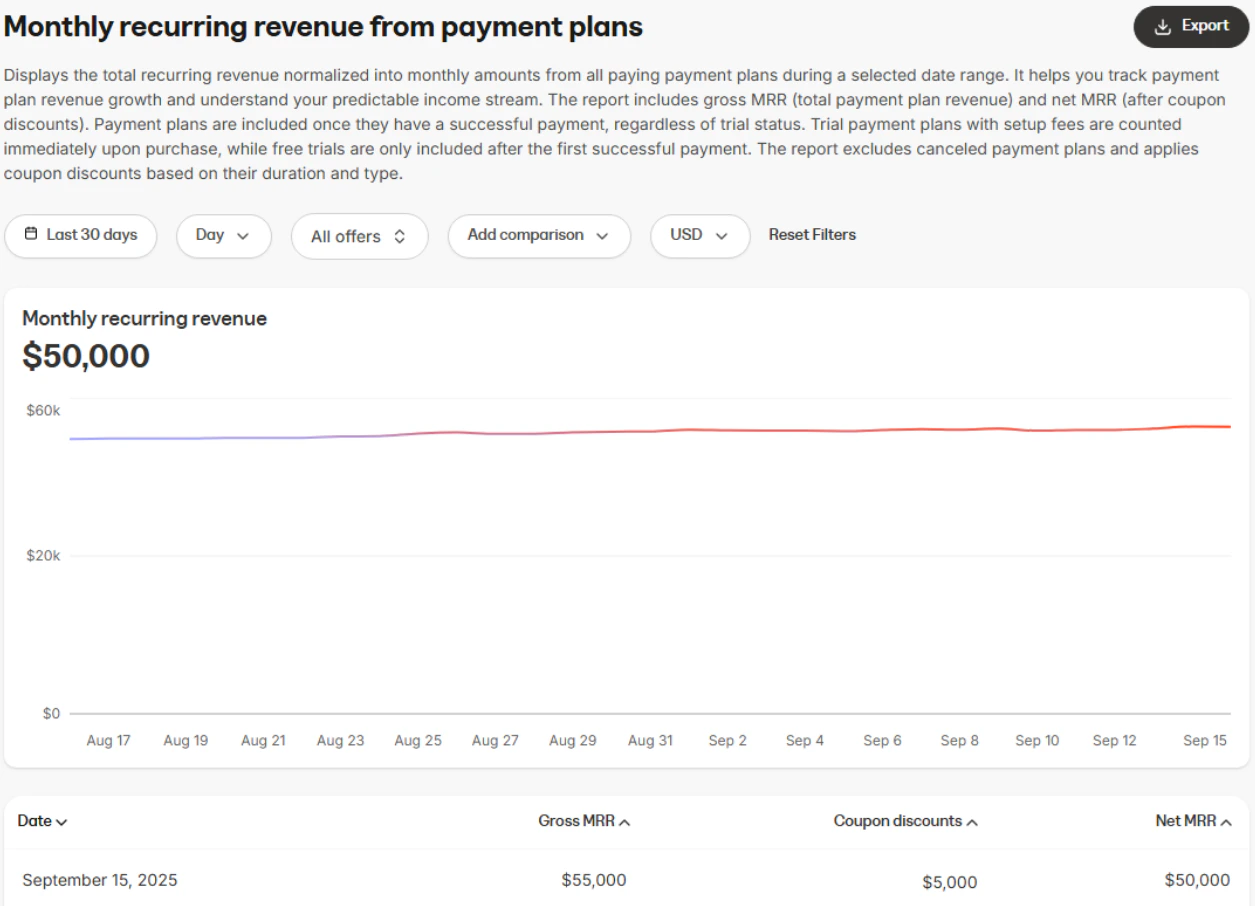Click the chevron on the USD currency selector
1255x906 pixels.
point(719,236)
